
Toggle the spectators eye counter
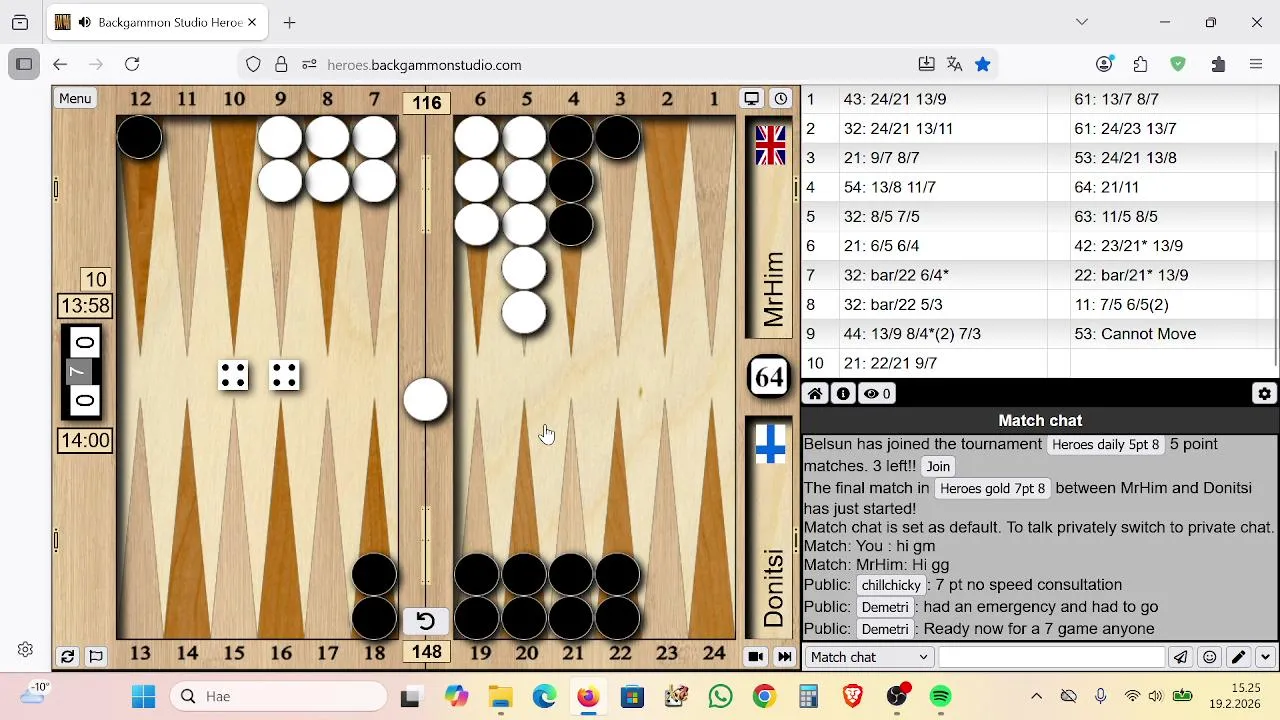877,394
